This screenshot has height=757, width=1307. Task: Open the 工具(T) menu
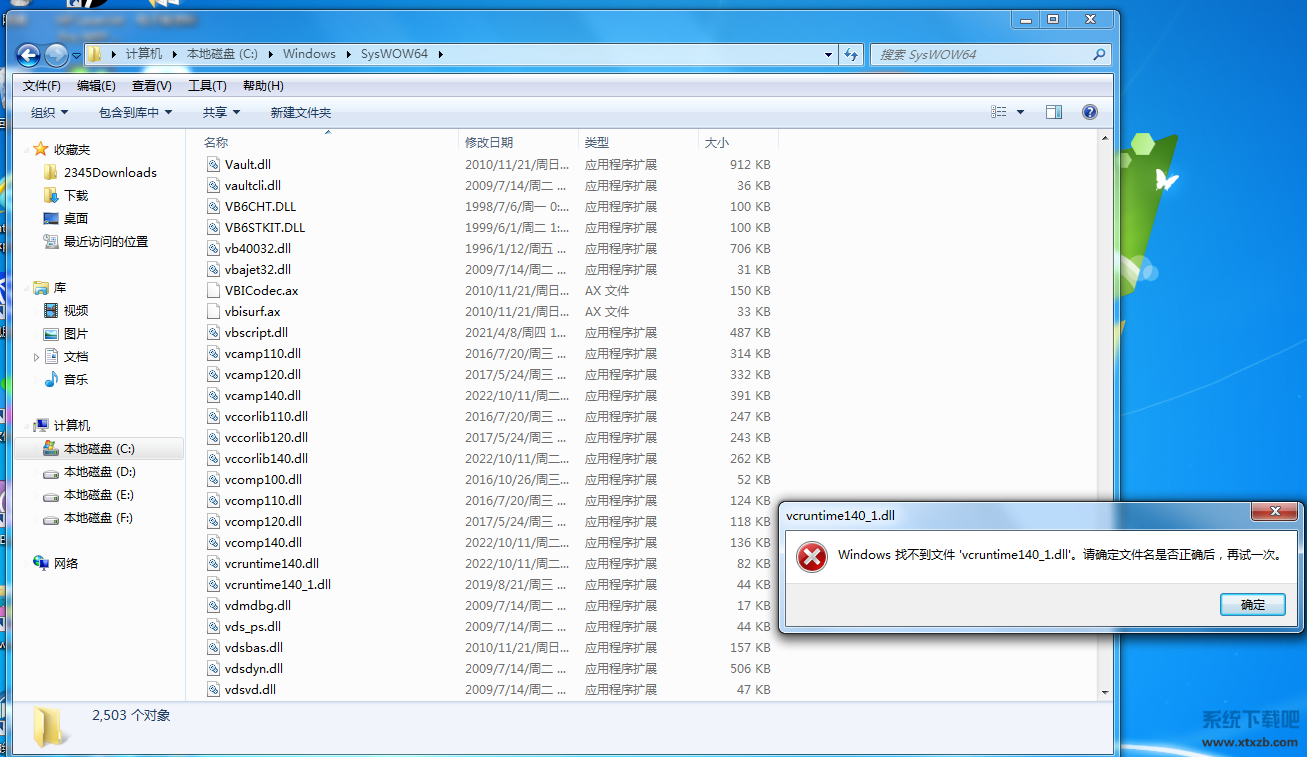(x=207, y=86)
